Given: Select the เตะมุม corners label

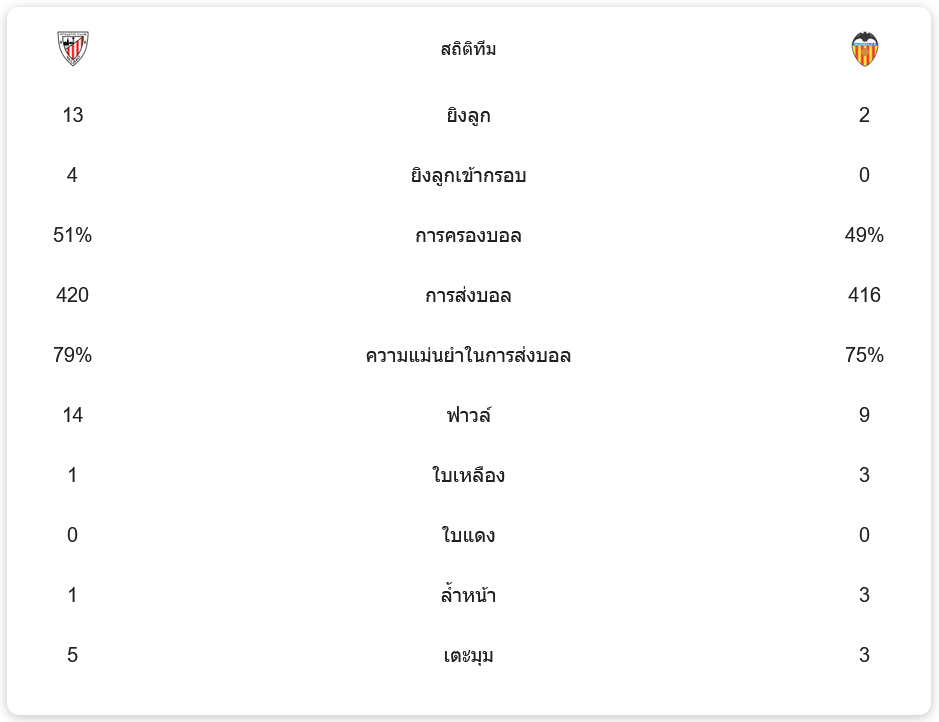Looking at the screenshot, I should click(468, 656).
